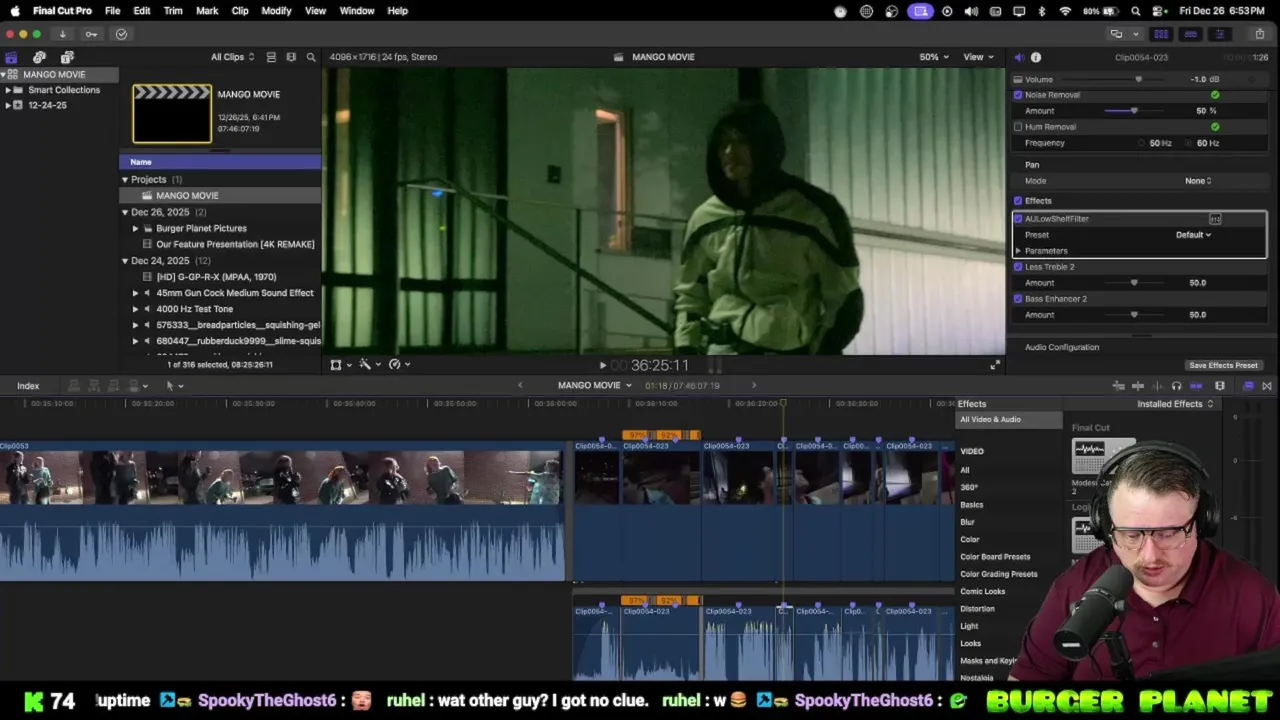Click the Volume slider handle

point(1138,79)
